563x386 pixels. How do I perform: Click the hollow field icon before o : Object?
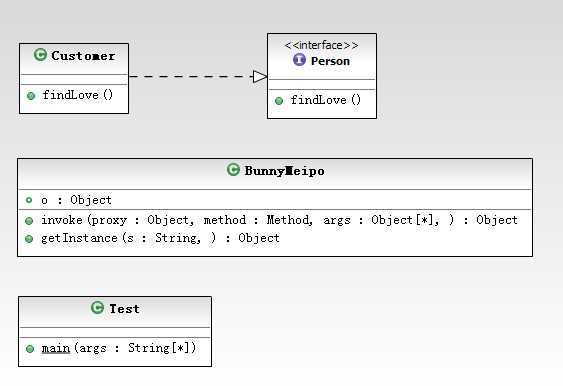click(29, 200)
